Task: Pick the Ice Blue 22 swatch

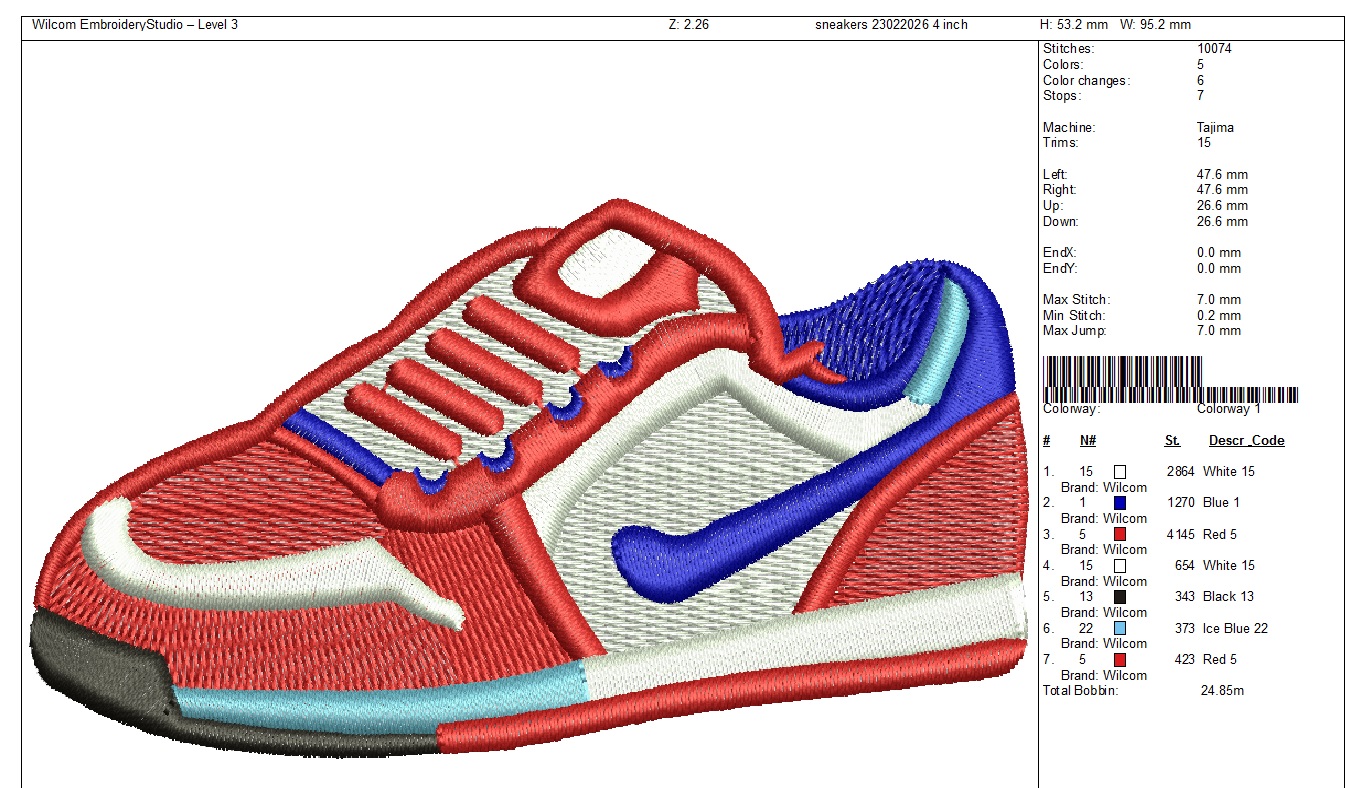Action: 1120,628
